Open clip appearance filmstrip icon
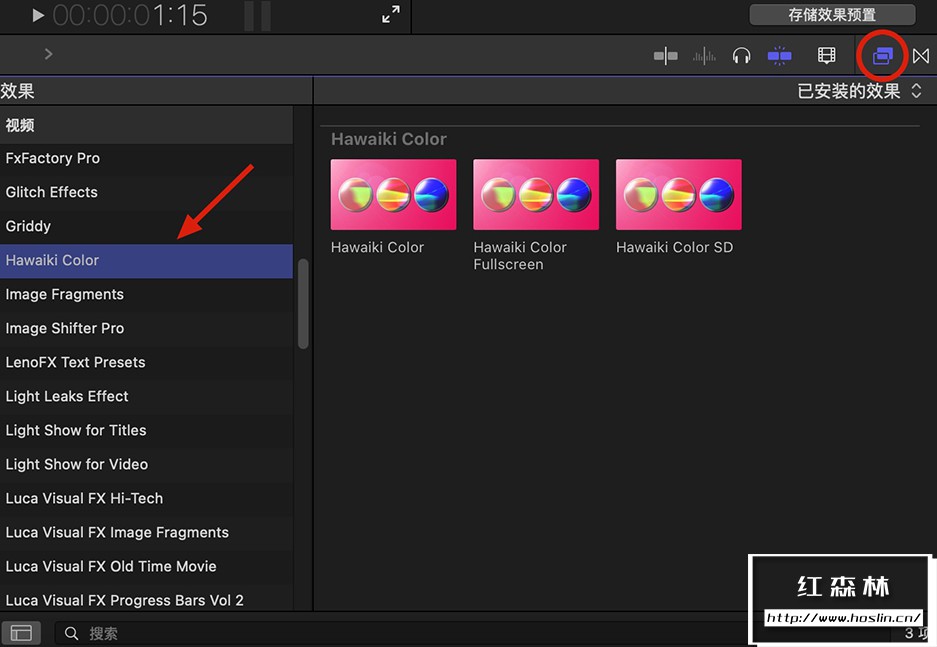 pyautogui.click(x=826, y=56)
